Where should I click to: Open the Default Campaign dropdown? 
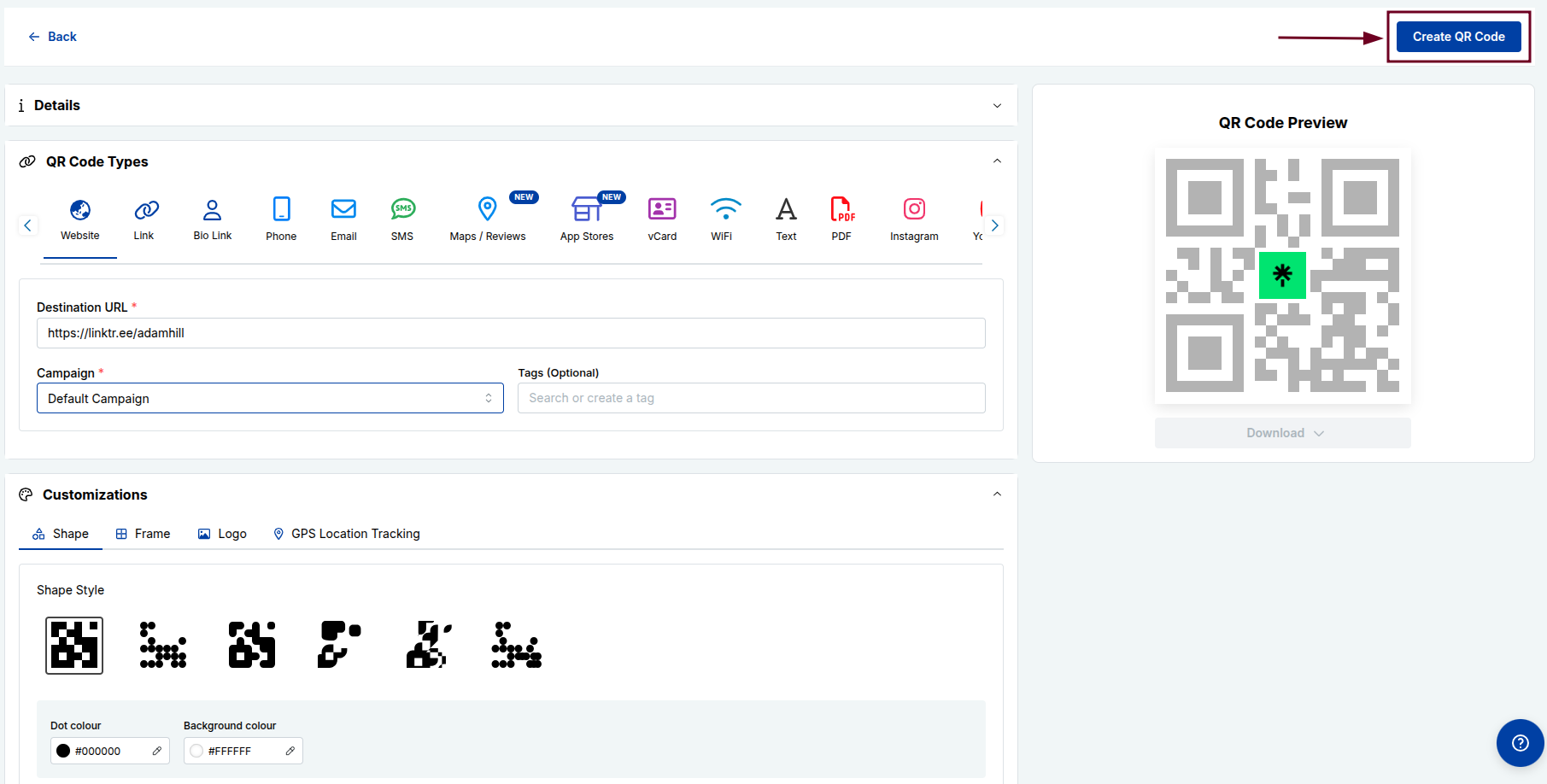click(x=270, y=398)
